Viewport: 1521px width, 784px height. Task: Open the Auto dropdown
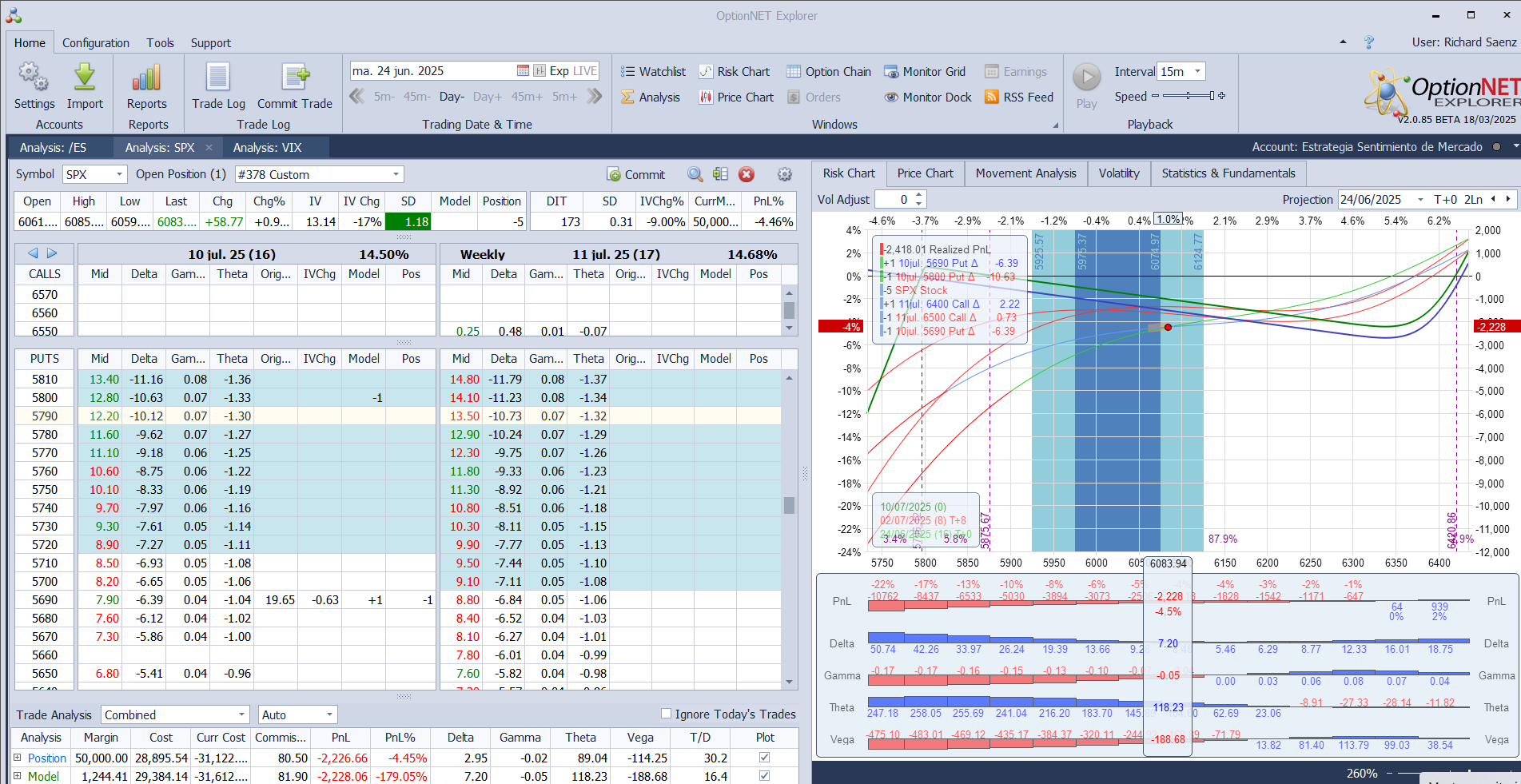pyautogui.click(x=329, y=714)
